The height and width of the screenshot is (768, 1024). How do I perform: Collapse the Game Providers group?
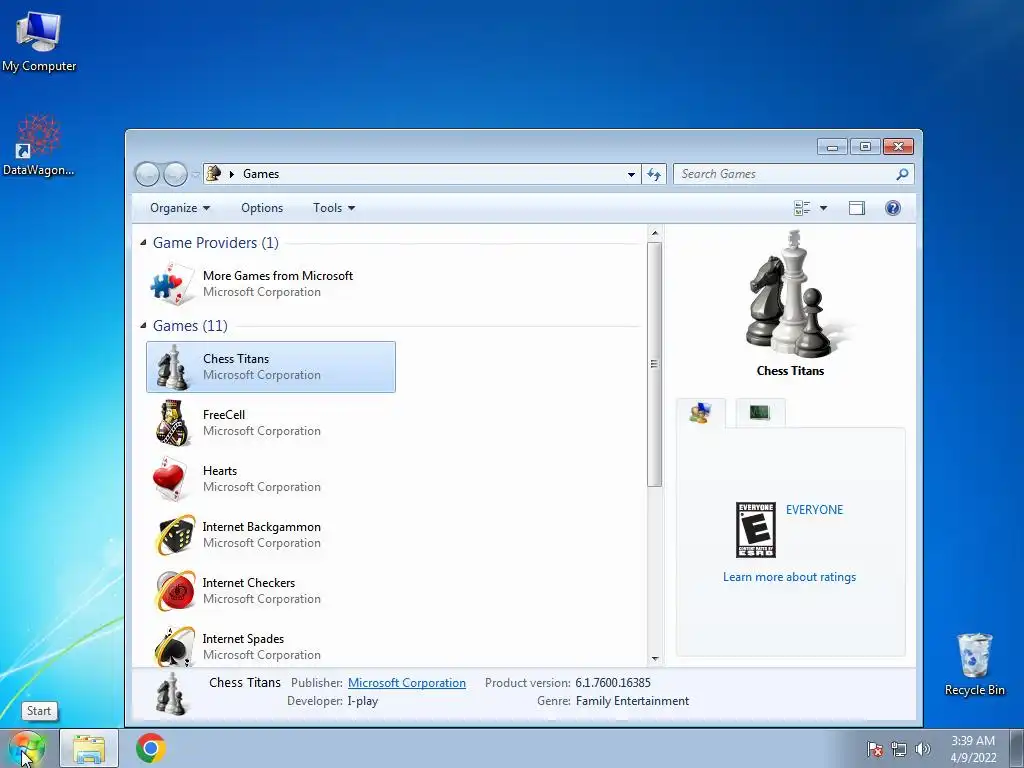(143, 243)
